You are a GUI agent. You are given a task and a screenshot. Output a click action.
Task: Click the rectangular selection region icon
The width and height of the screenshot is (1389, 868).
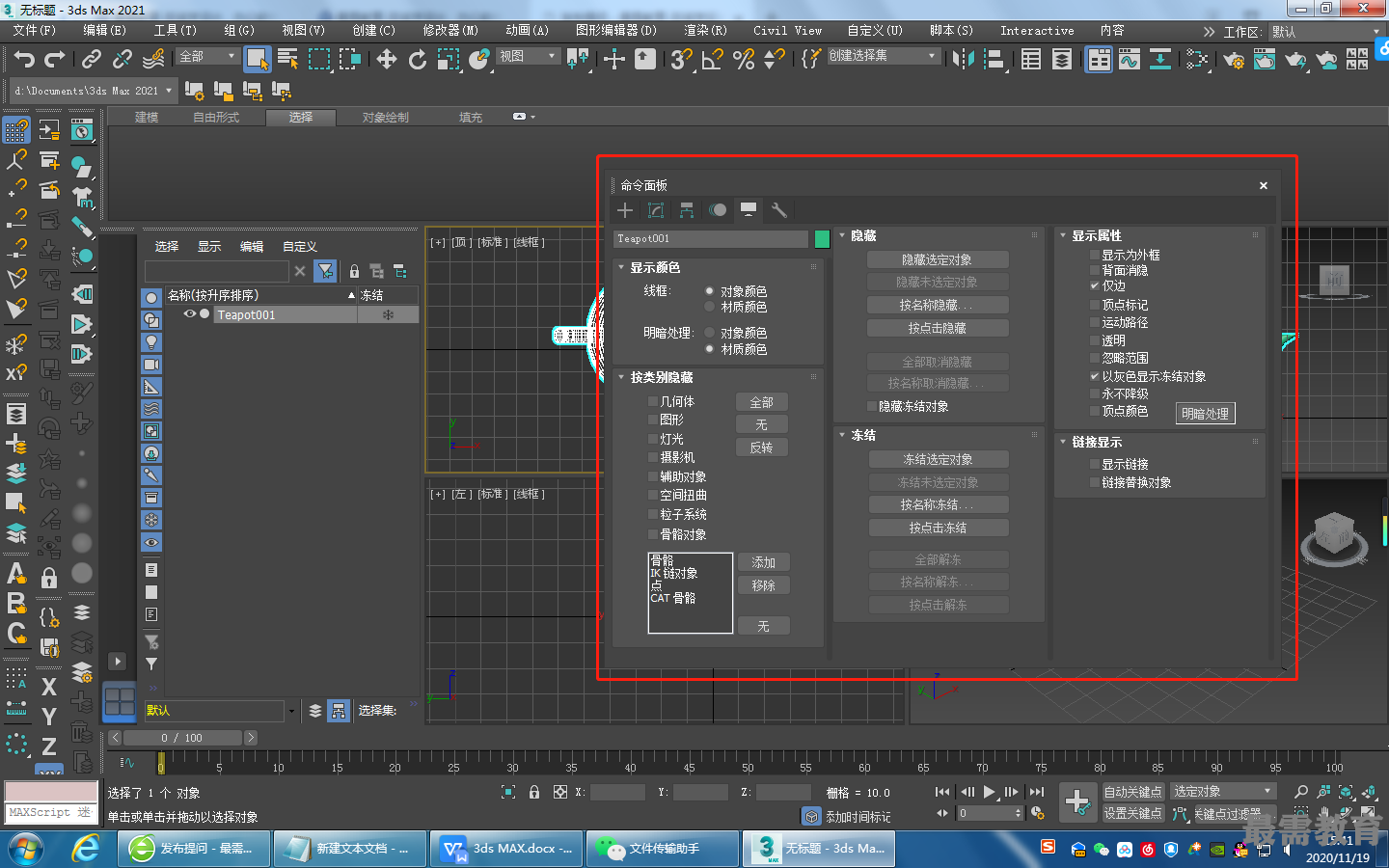[x=319, y=60]
